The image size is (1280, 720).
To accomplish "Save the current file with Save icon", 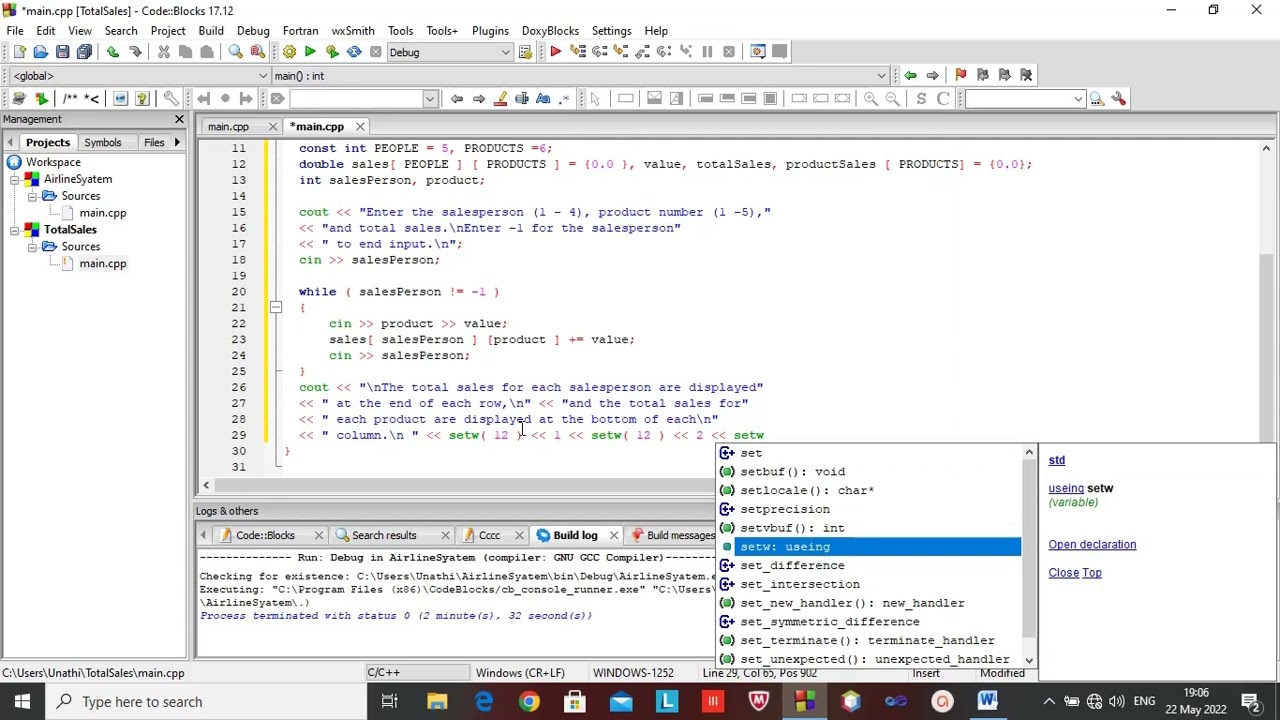I will [x=62, y=52].
